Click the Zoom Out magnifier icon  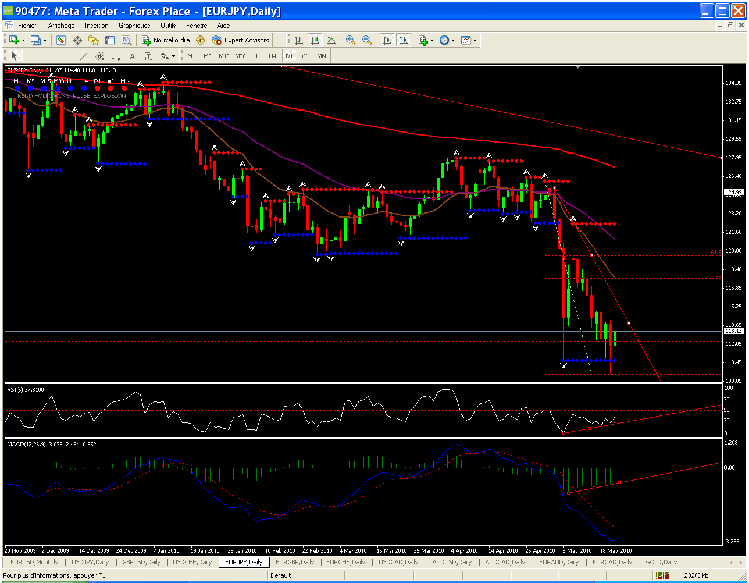coord(367,40)
